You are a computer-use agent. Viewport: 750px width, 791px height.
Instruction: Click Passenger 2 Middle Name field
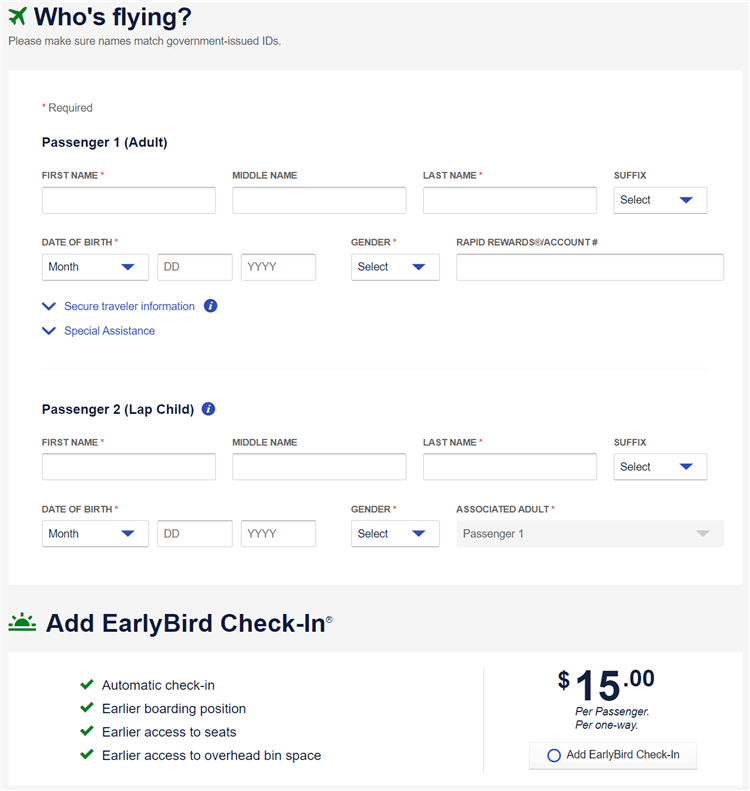click(319, 467)
